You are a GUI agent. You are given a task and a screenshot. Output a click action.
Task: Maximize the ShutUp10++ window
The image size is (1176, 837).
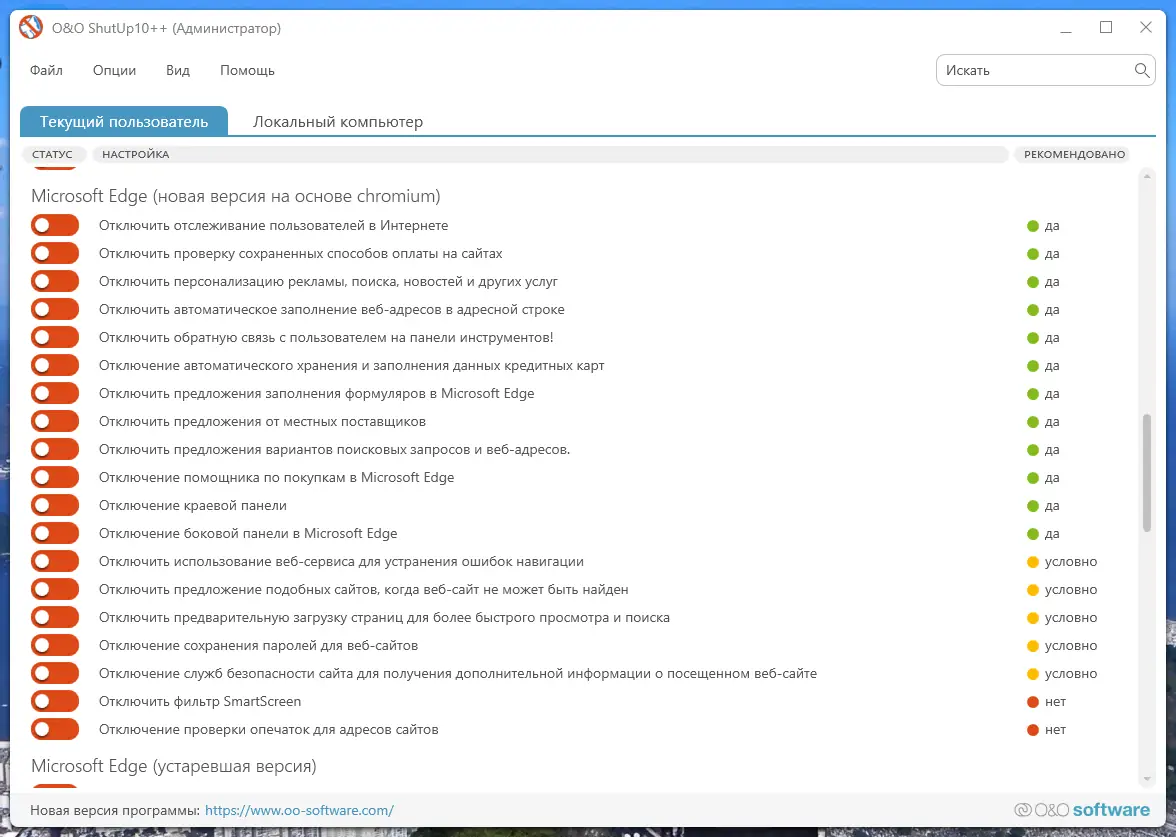tap(1106, 28)
